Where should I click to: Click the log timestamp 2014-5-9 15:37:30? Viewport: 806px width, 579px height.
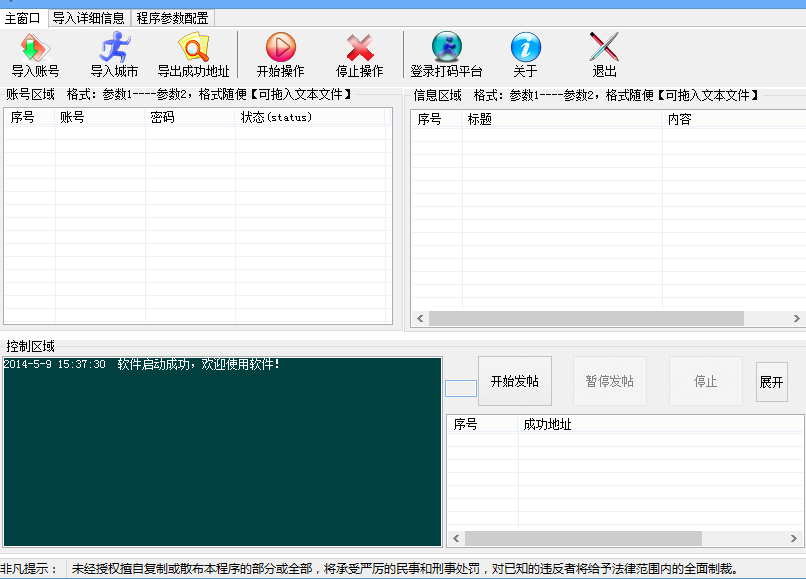[54, 364]
